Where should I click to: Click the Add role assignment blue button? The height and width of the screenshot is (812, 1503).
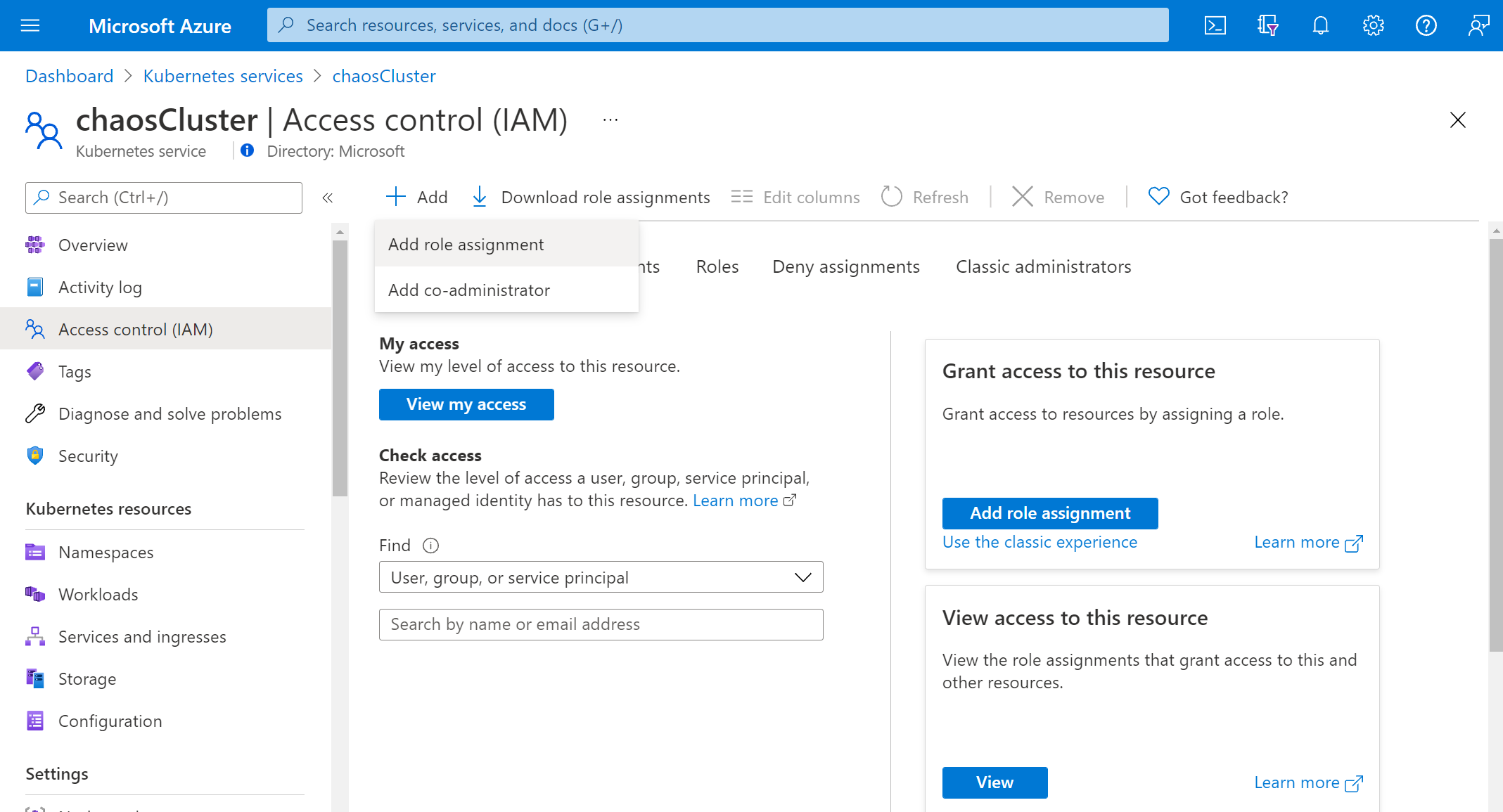[1050, 513]
